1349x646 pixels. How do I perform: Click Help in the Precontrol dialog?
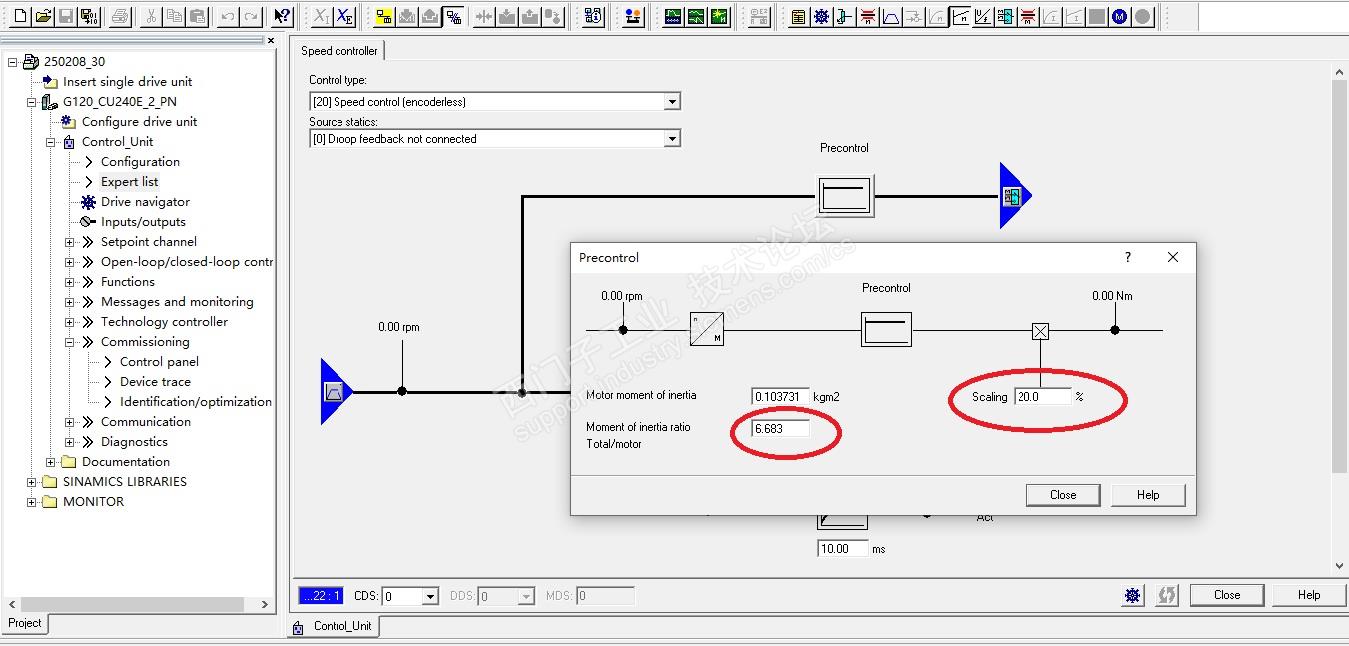click(x=1148, y=495)
